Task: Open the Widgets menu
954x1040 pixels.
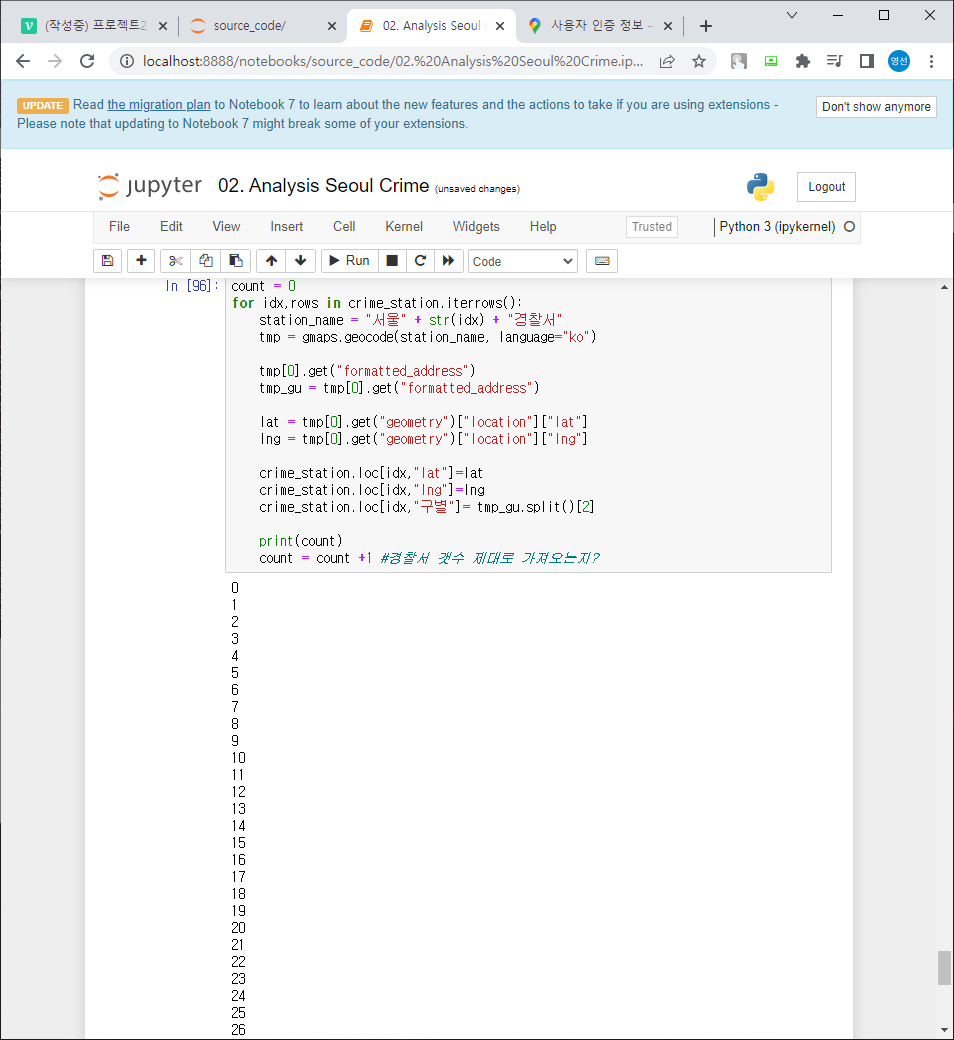Action: coord(476,227)
